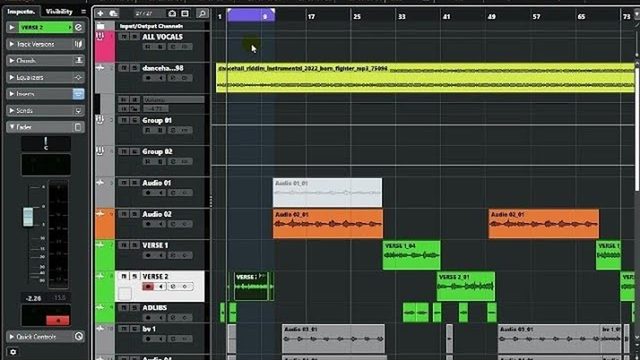
Task: Mute the Group 01 track
Action: coord(124,120)
